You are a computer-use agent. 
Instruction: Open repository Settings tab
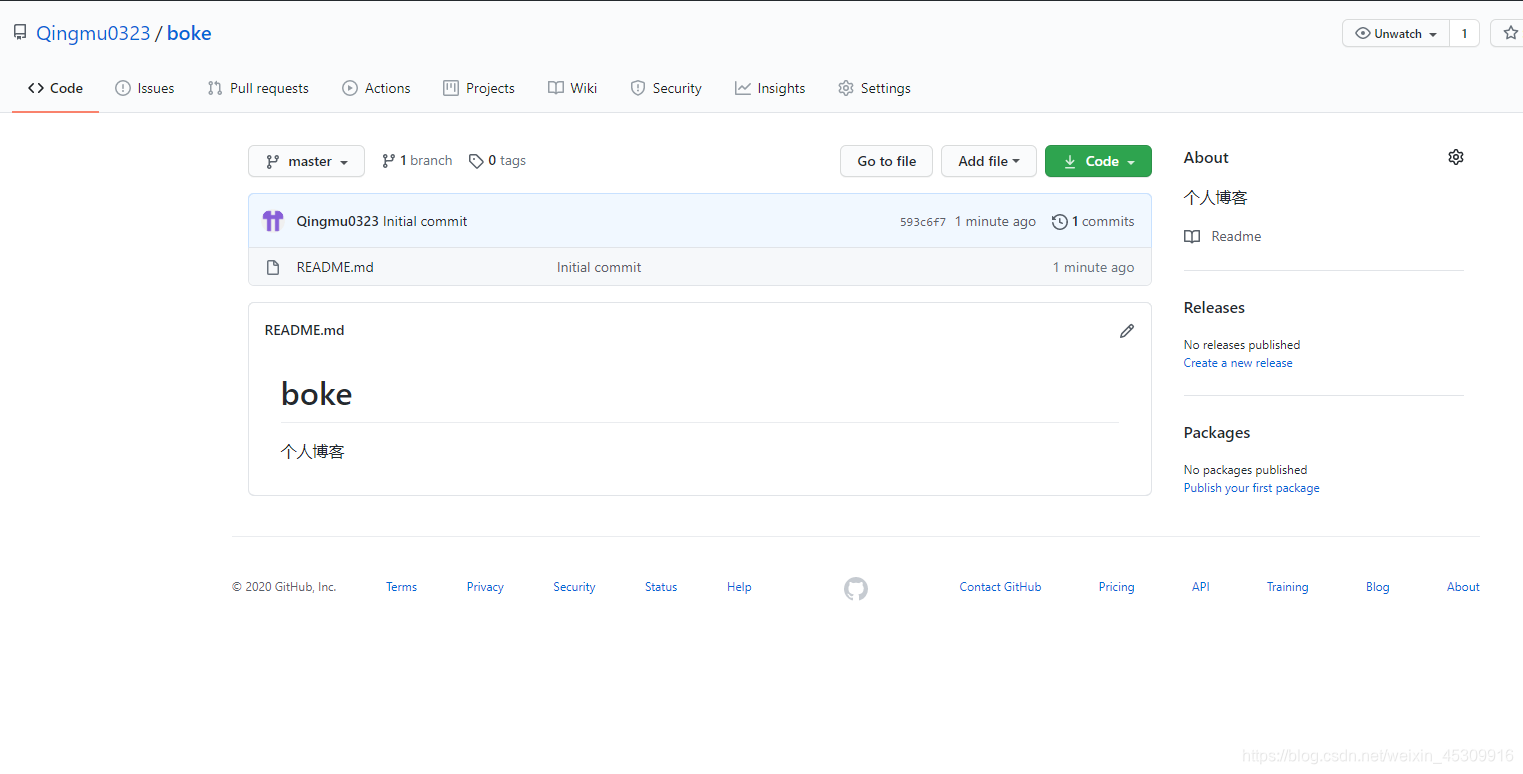[874, 88]
